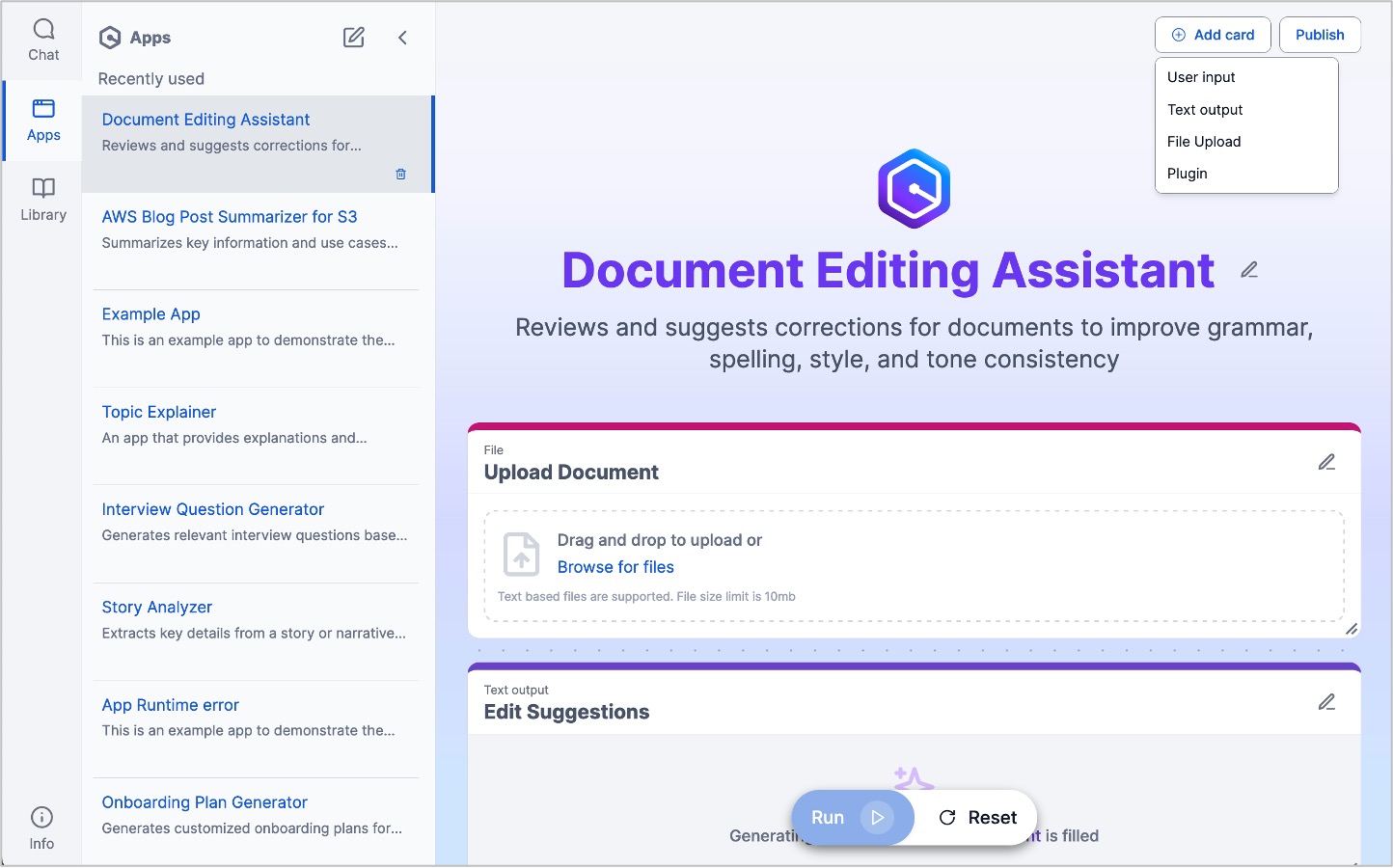Edit the Edit Suggestions card
This screenshot has height=868, width=1393.
tap(1326, 702)
